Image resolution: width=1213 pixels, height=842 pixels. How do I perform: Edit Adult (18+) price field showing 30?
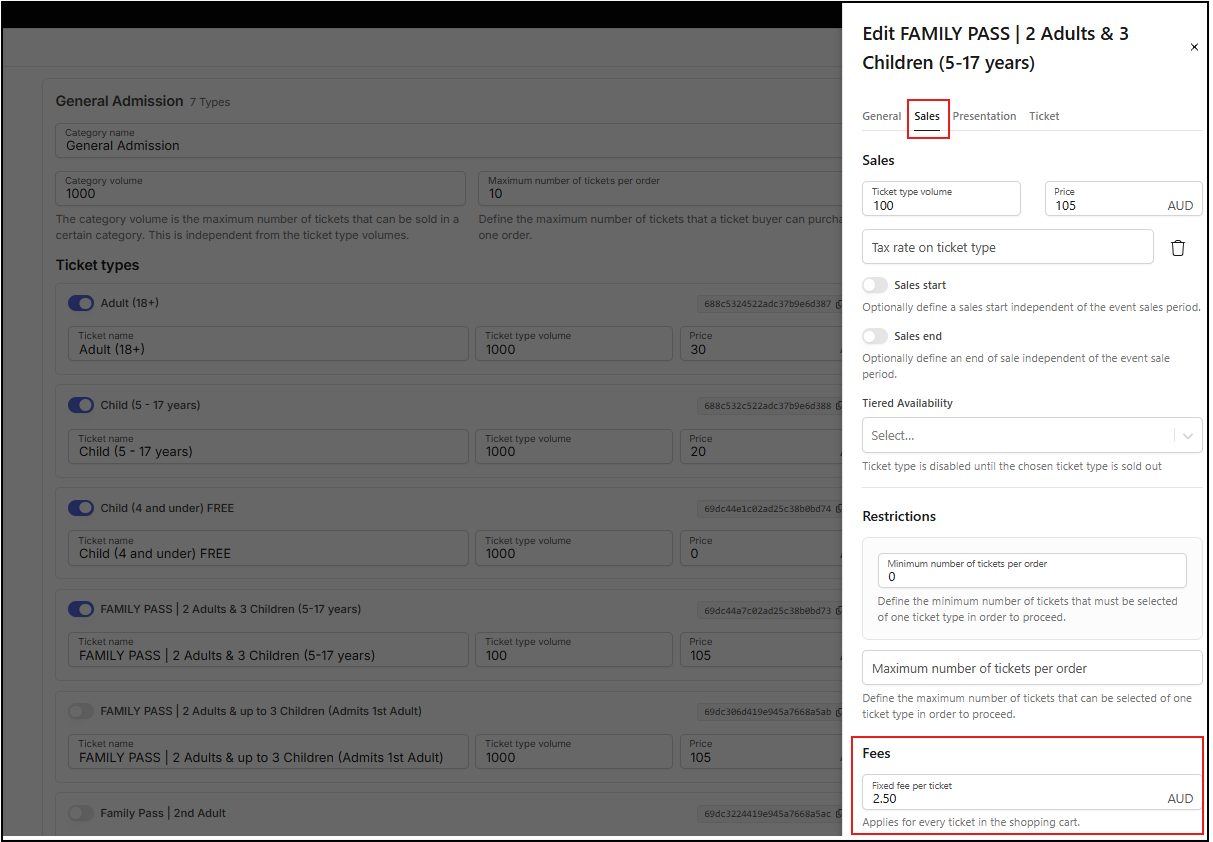(761, 343)
